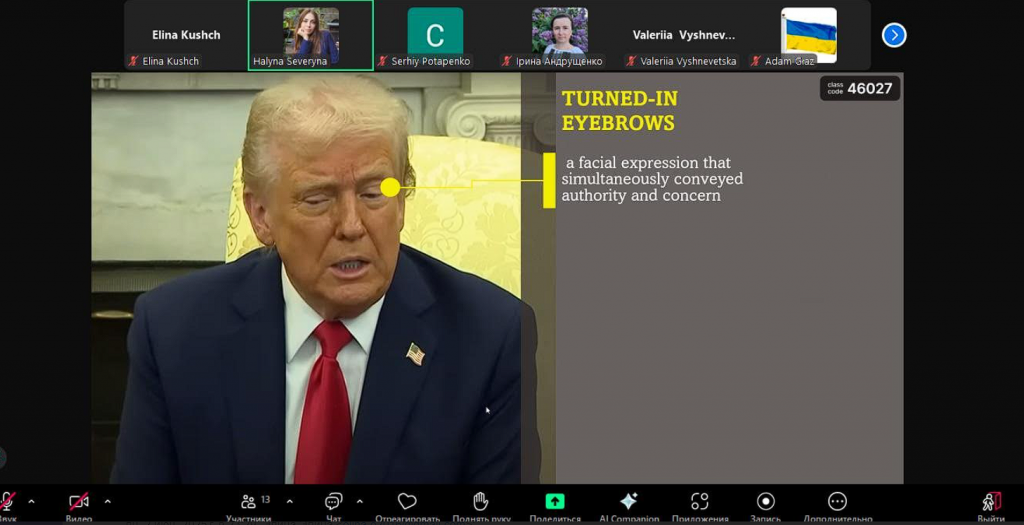Start sharing with green Share button
Viewport: 1024px width, 525px height.
(555, 502)
